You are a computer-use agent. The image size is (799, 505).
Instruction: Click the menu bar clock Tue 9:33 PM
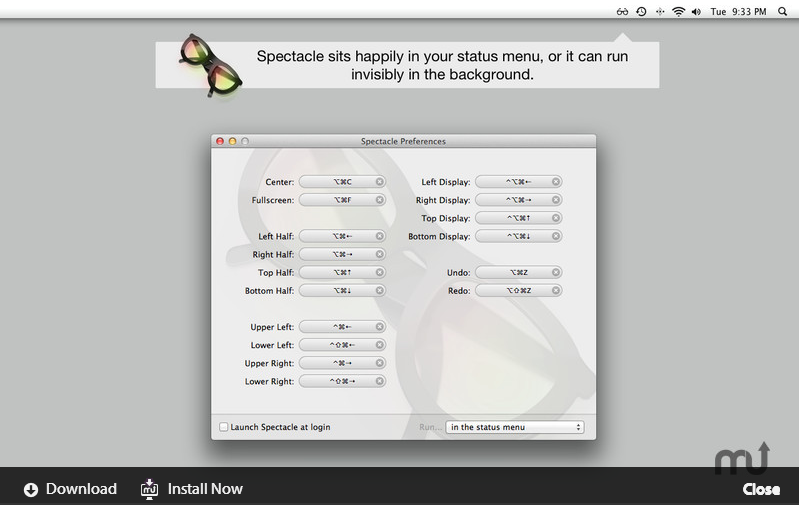click(x=738, y=12)
